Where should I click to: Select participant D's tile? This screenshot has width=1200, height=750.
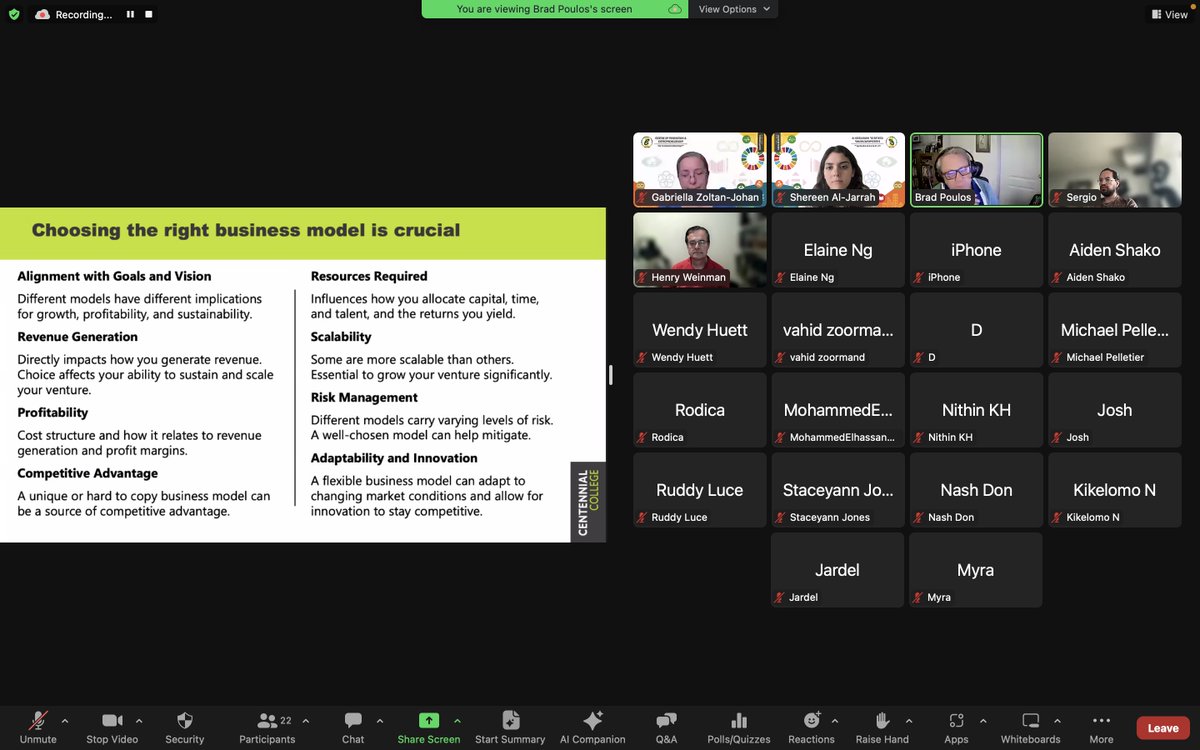click(x=976, y=330)
